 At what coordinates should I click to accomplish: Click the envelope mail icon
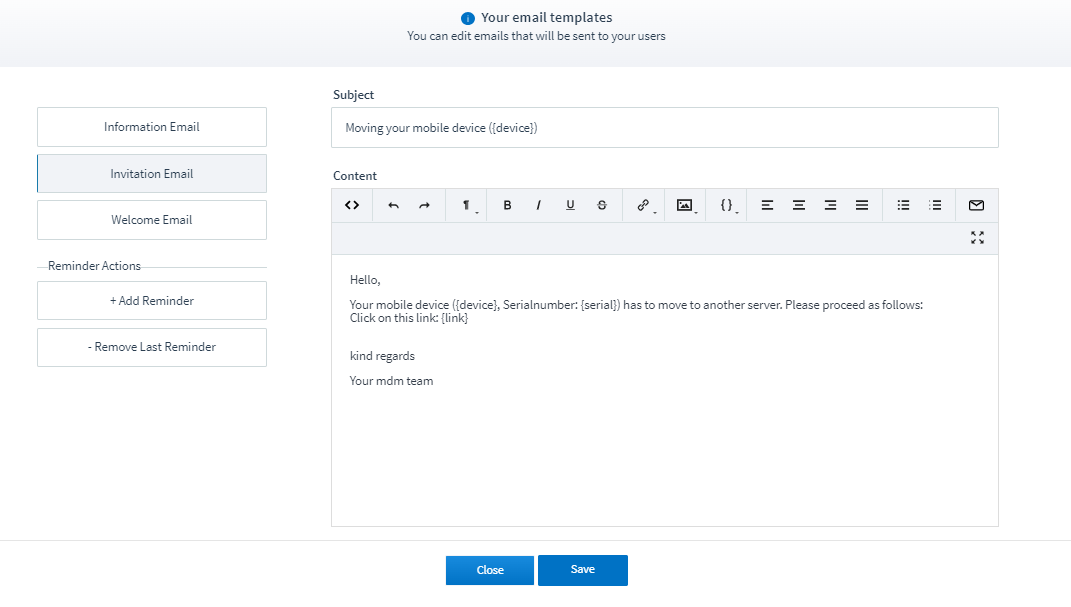tap(976, 206)
